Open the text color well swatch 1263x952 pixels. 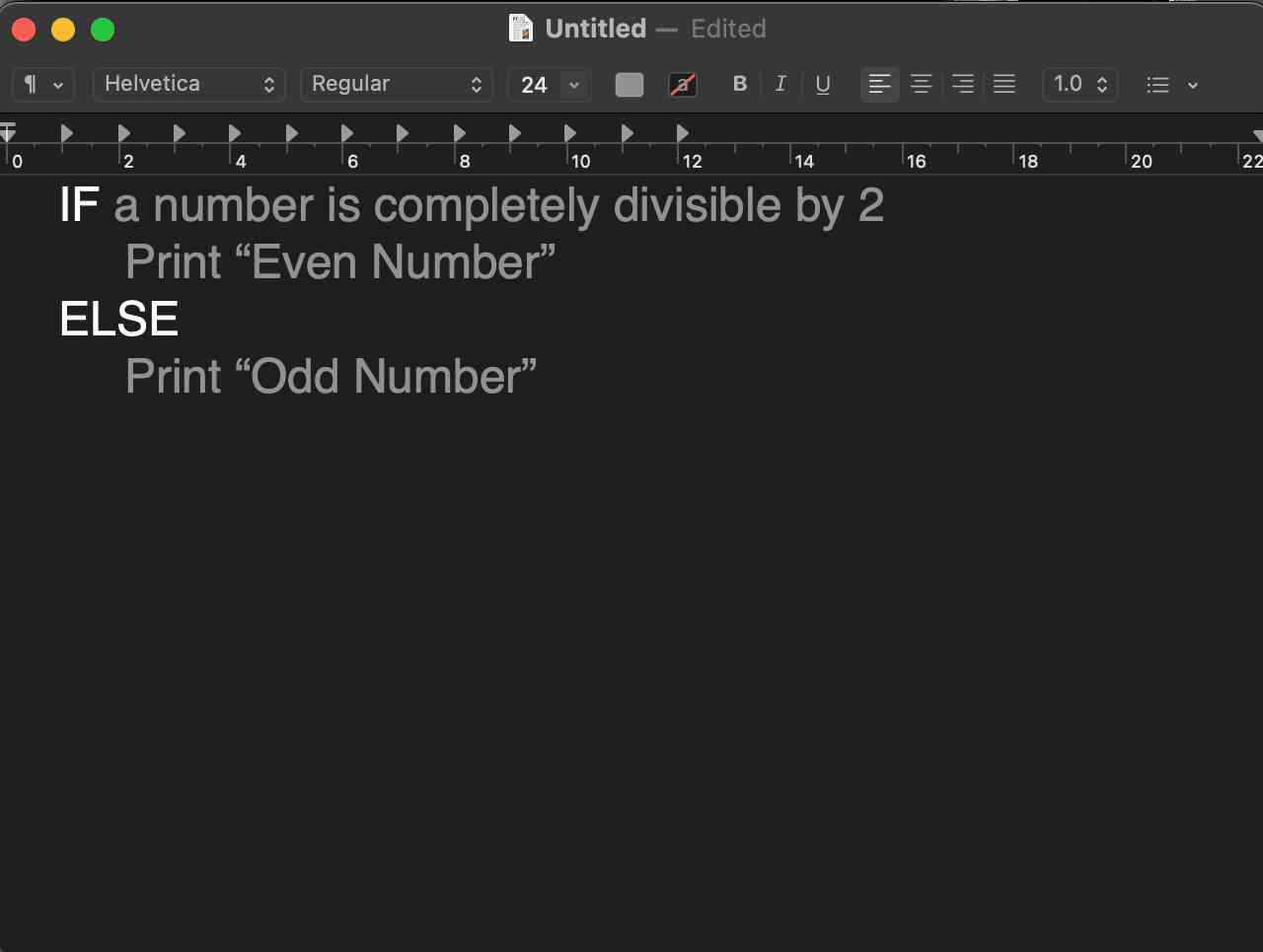click(629, 84)
